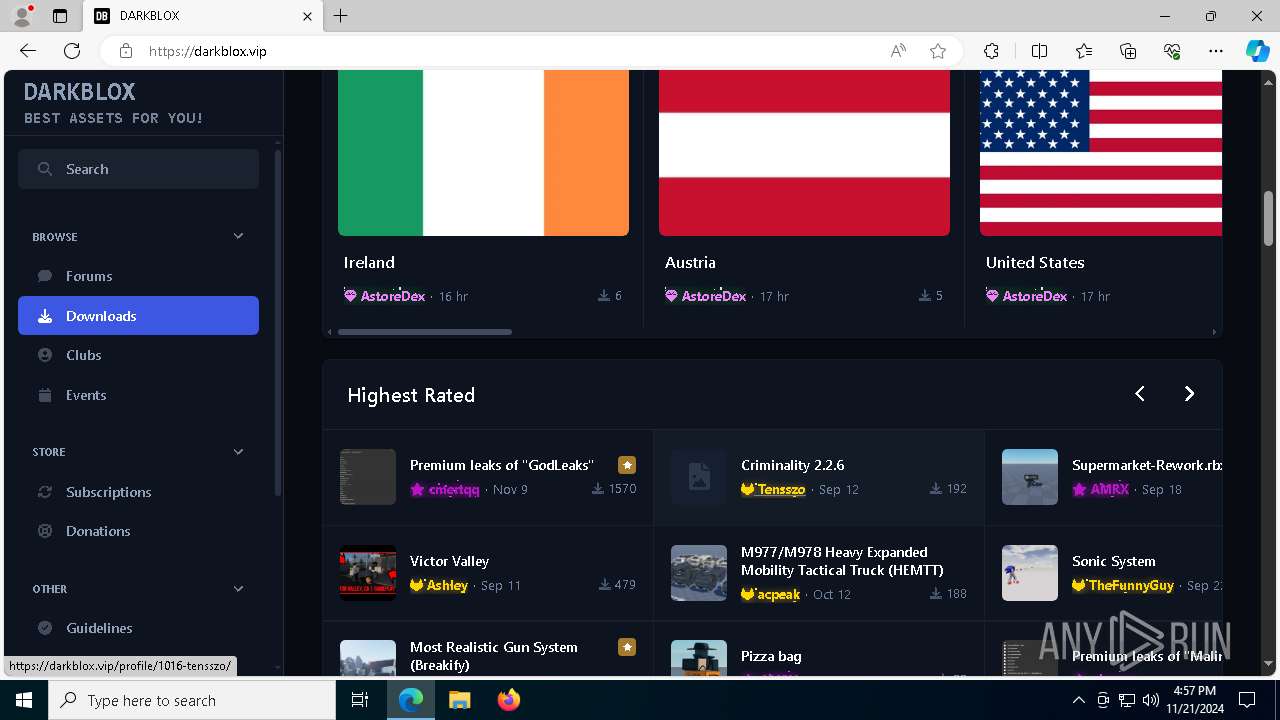
Task: Open Criminality 2.2.6 download
Action: (792, 465)
